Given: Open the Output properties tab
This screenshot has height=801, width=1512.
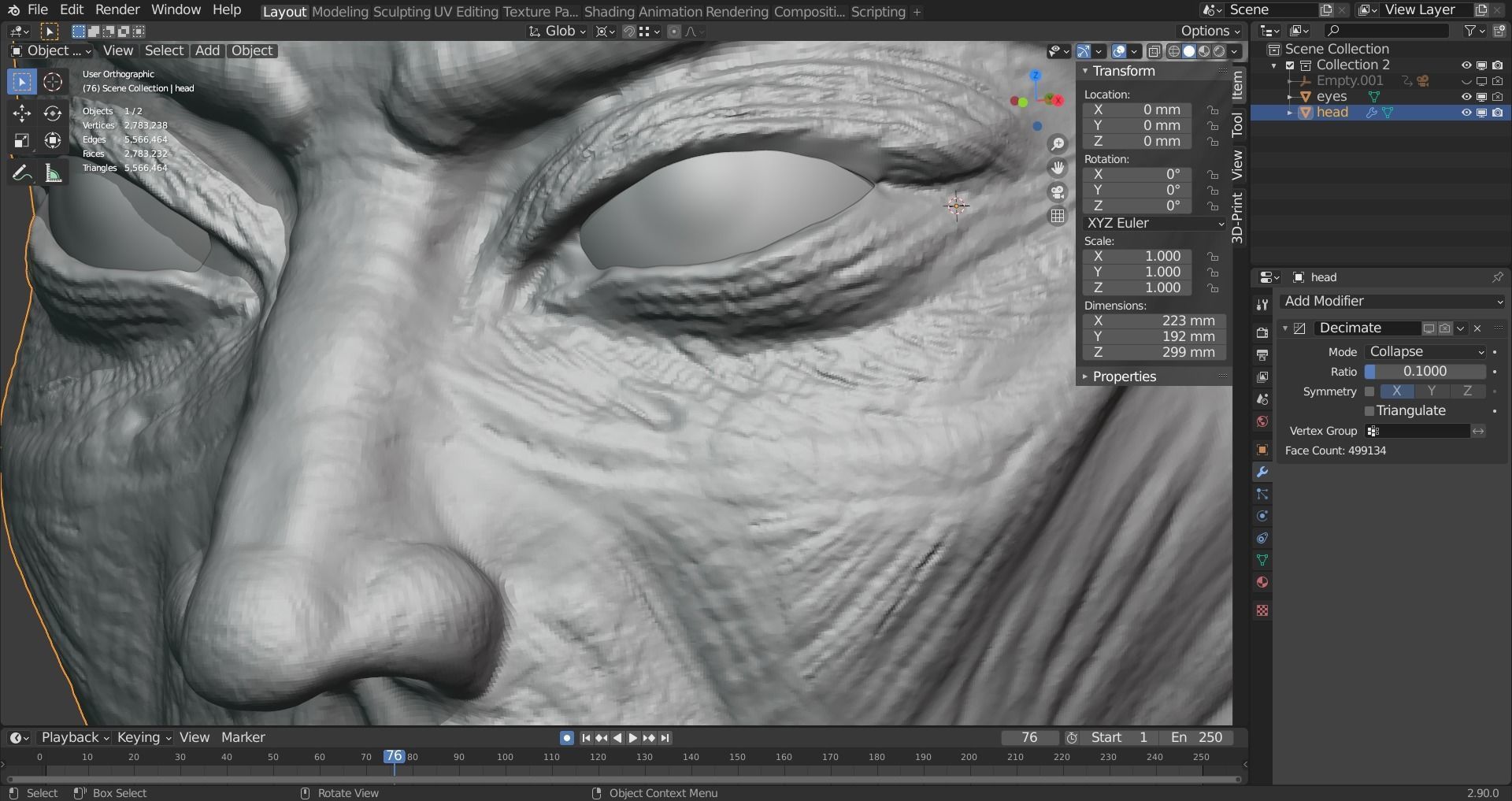Looking at the screenshot, I should pos(1262,354).
